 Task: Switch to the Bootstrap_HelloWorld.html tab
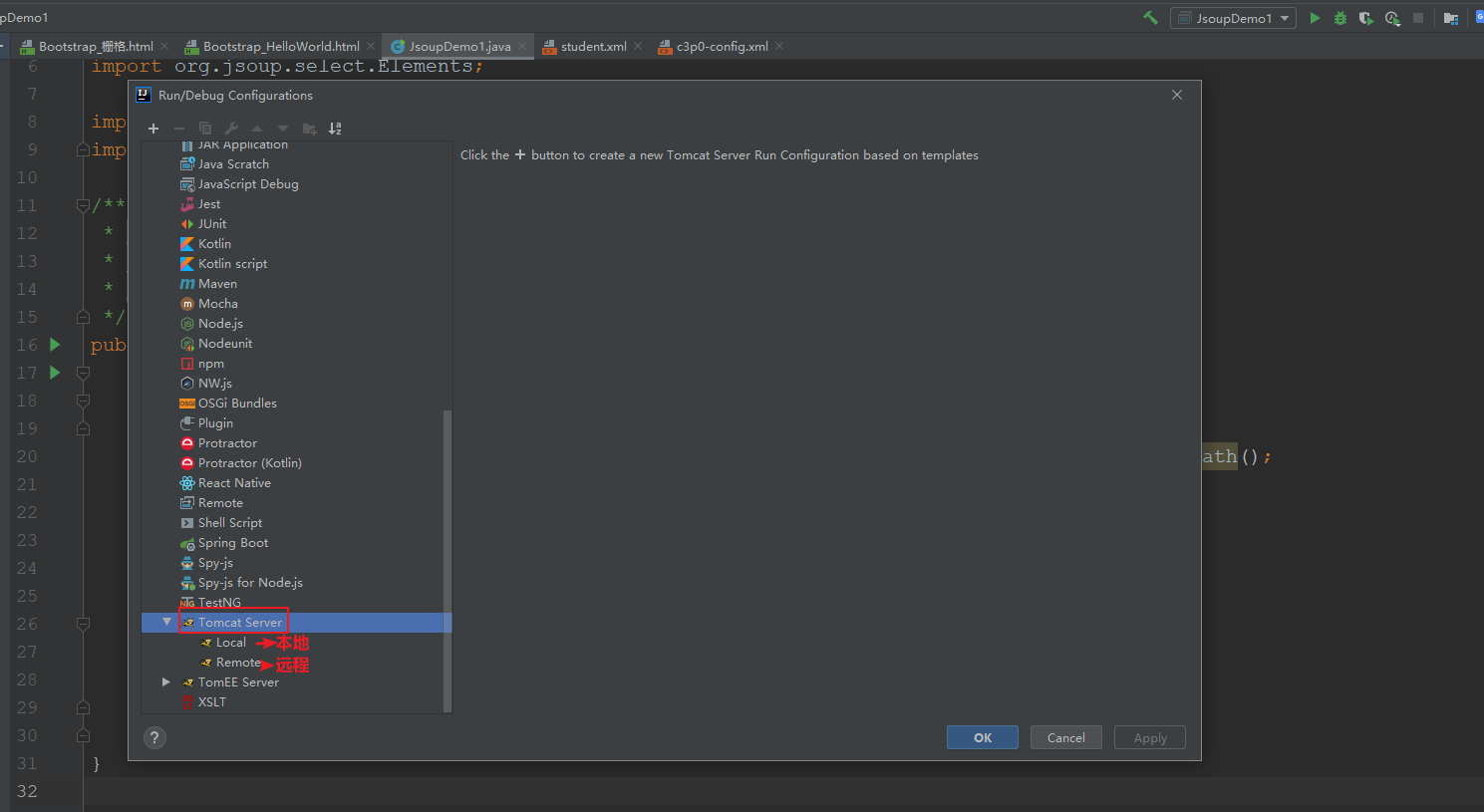point(280,46)
